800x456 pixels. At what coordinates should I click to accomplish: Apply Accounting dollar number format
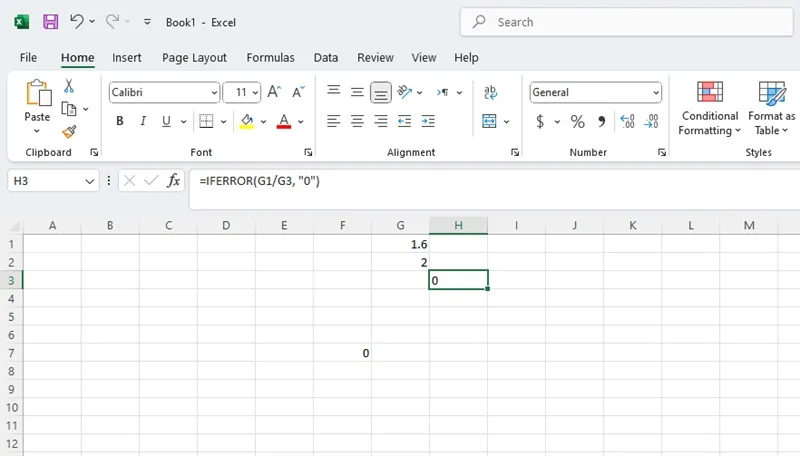click(x=540, y=121)
